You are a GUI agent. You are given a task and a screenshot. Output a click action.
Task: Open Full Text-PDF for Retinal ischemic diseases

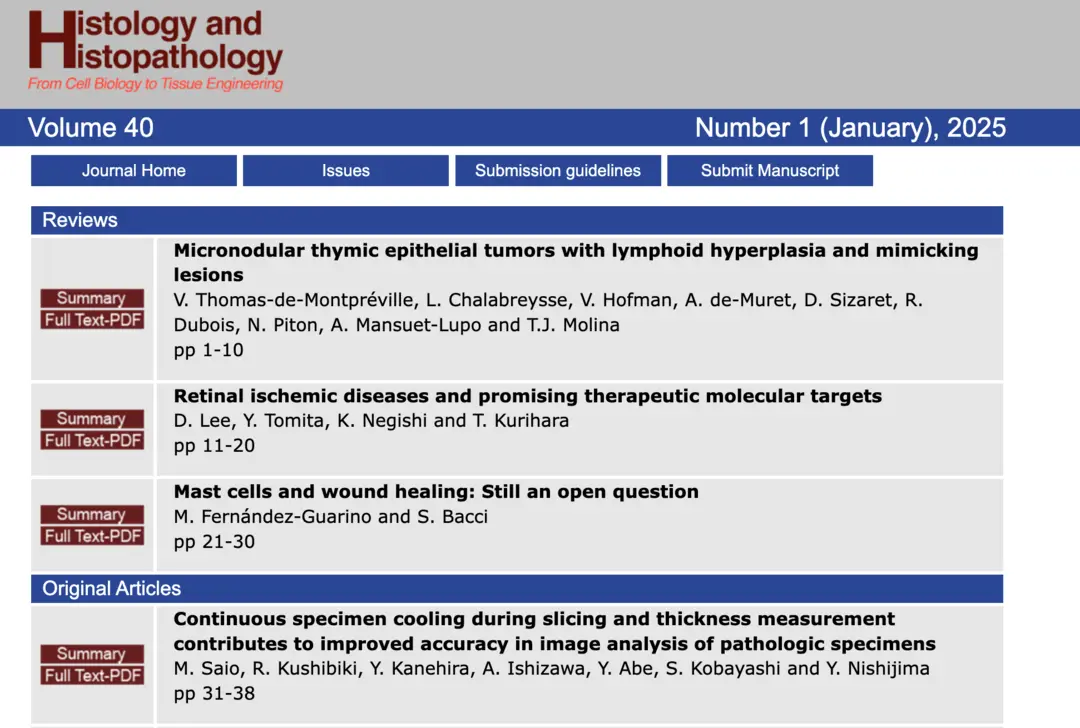93,441
